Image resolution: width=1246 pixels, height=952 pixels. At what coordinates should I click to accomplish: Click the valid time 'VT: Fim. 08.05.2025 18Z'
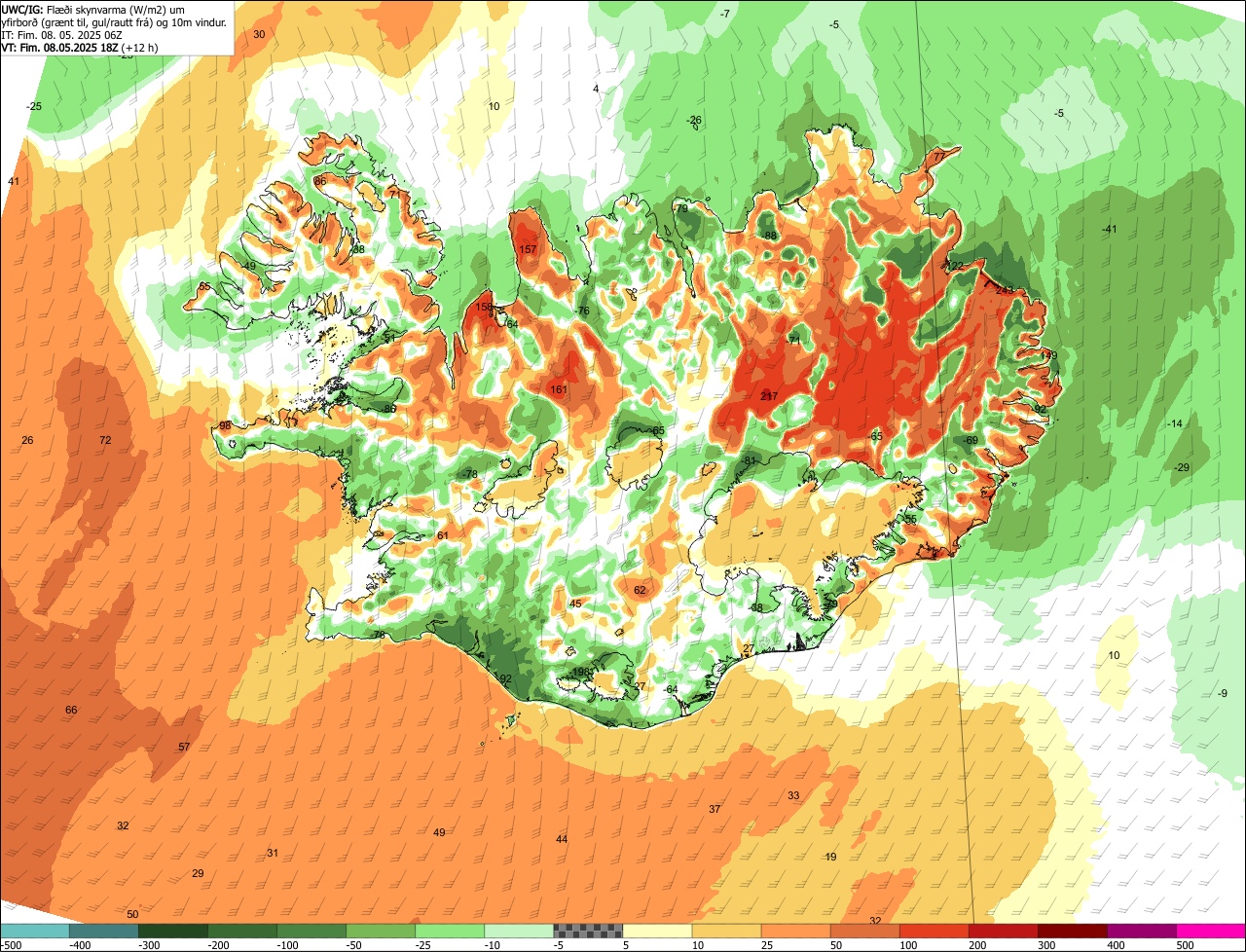coord(59,47)
